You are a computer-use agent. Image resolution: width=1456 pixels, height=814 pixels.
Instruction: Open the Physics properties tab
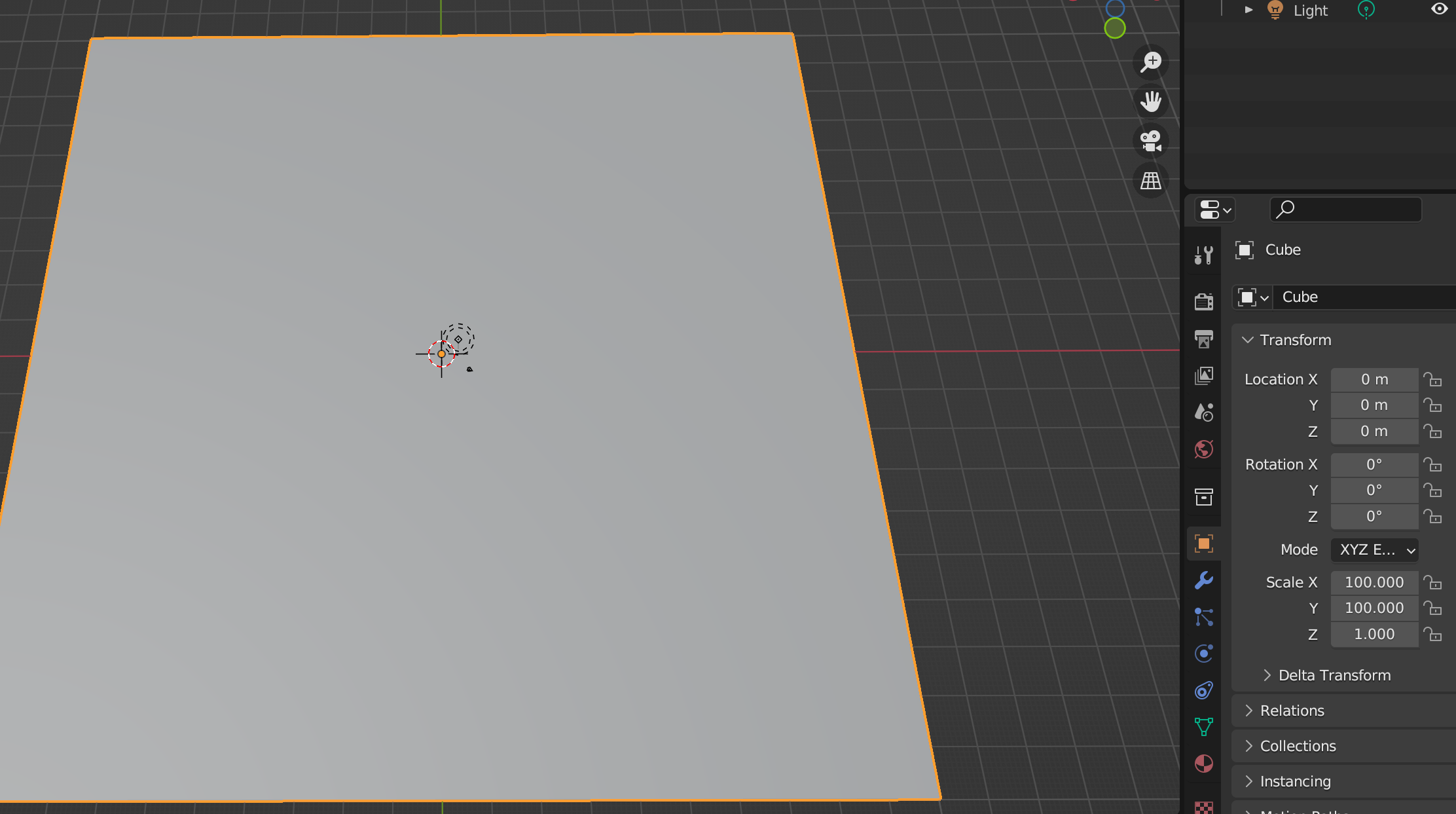pos(1203,654)
